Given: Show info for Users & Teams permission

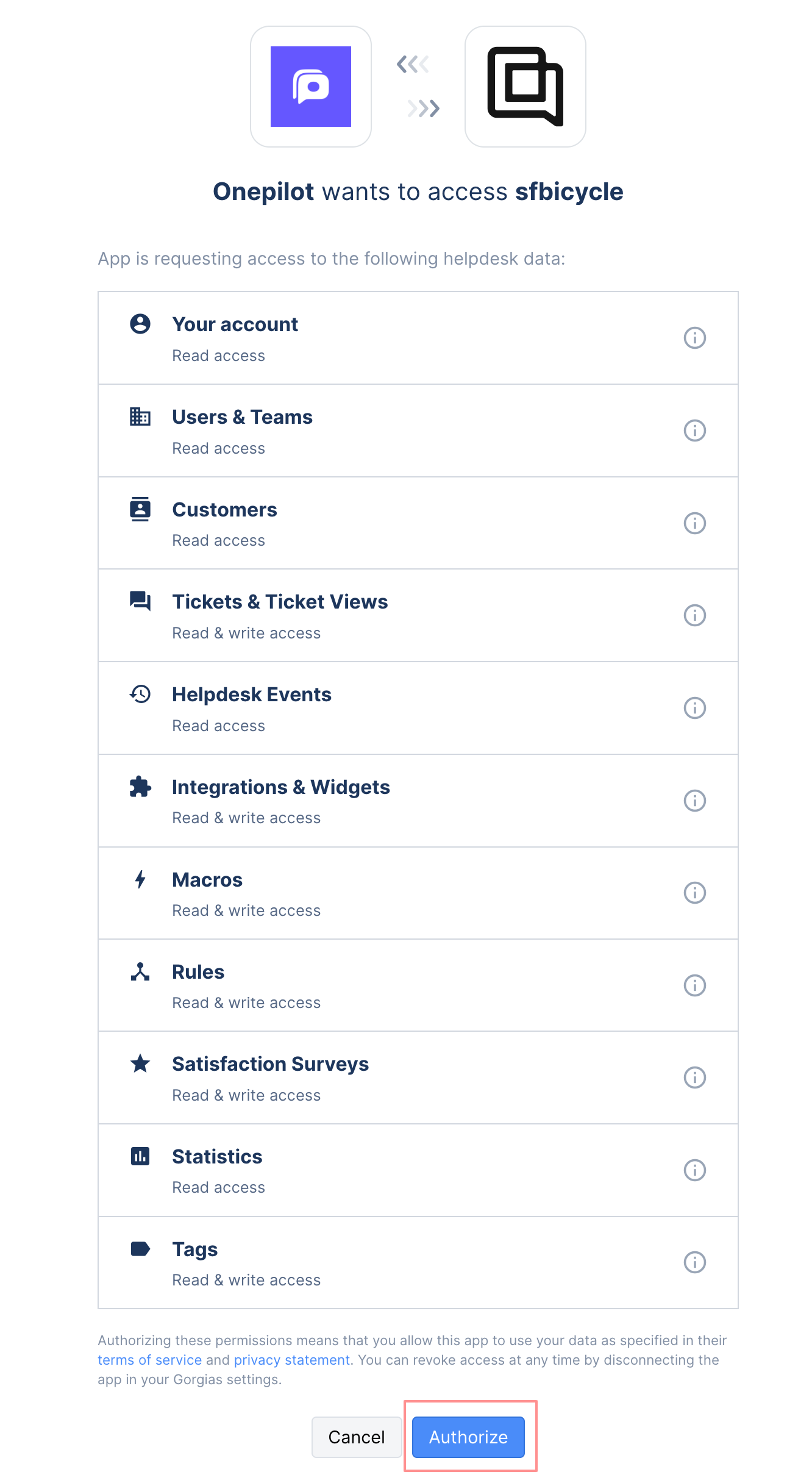Looking at the screenshot, I should 694,431.
